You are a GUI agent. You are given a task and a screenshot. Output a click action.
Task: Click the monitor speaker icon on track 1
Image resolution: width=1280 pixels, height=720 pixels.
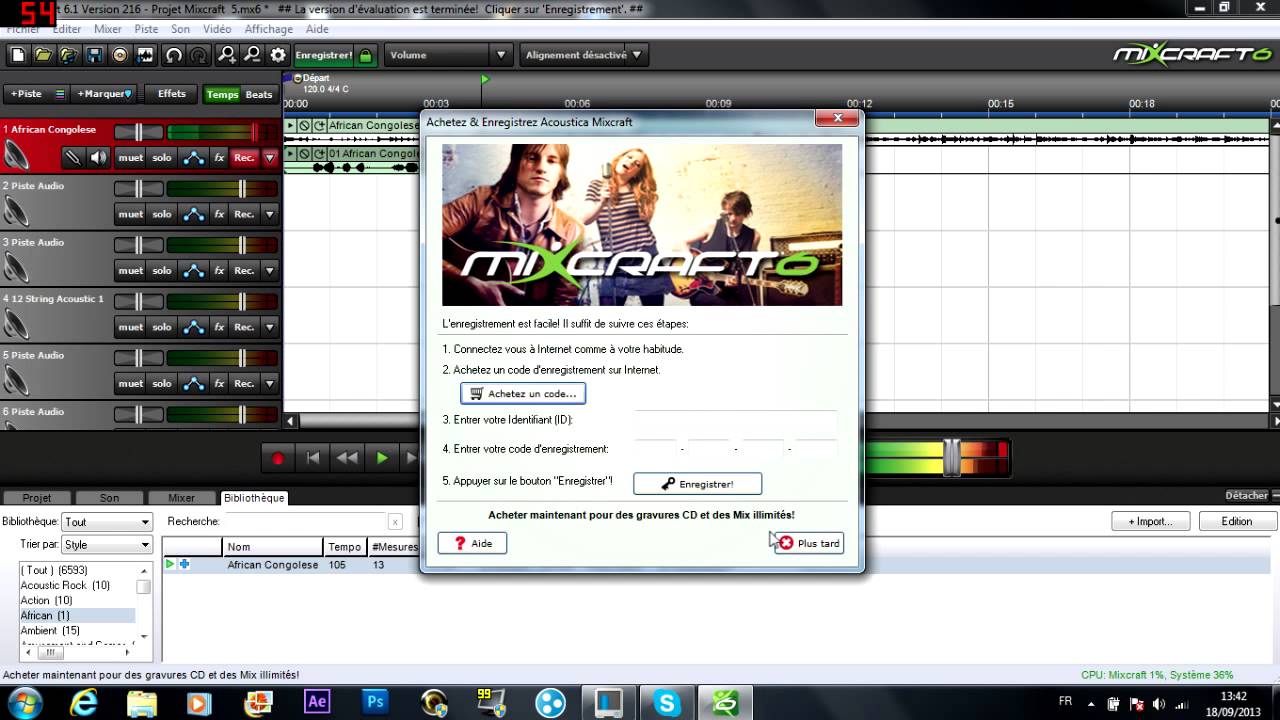point(98,157)
